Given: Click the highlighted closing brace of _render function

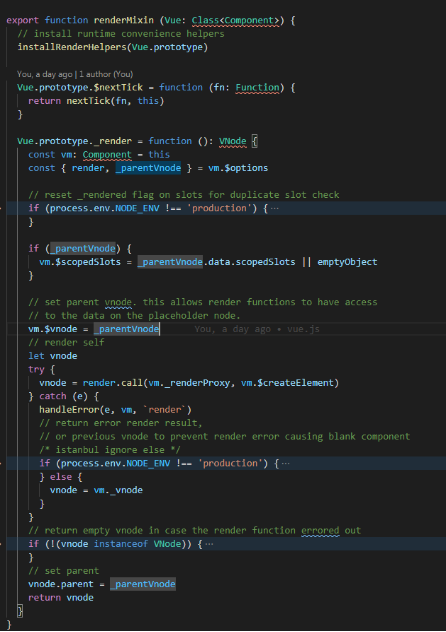Looking at the screenshot, I should 20,611.
